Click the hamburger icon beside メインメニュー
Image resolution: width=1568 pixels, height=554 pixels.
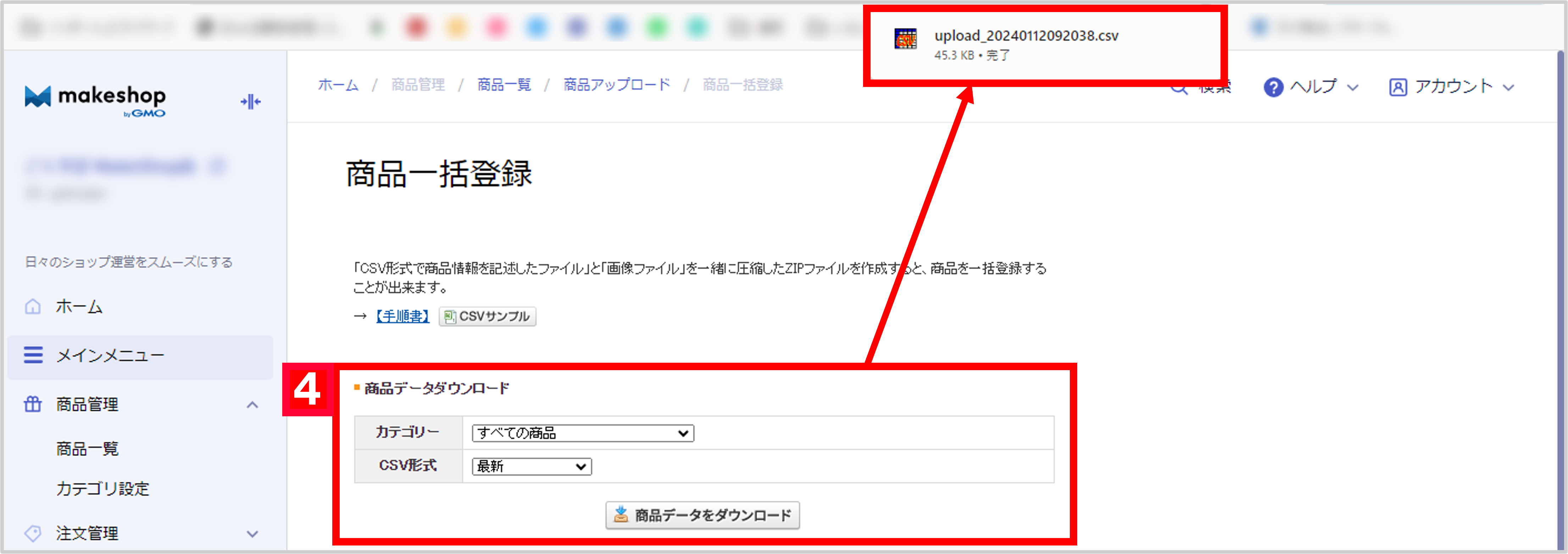point(33,355)
